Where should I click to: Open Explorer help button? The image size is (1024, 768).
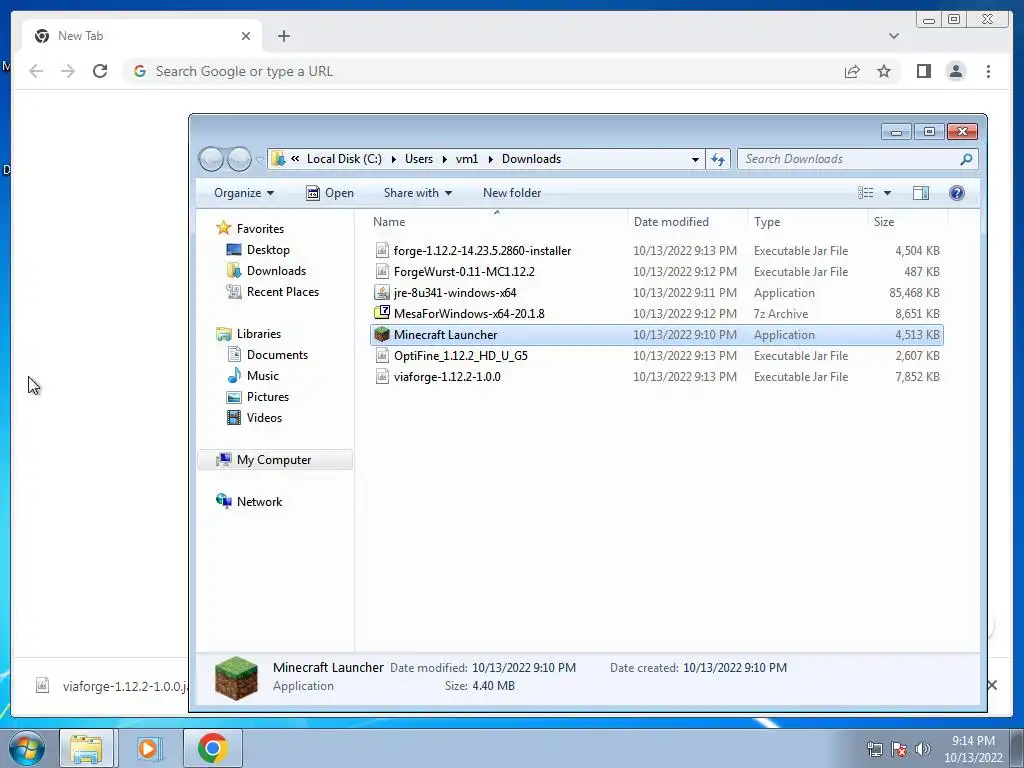point(957,193)
